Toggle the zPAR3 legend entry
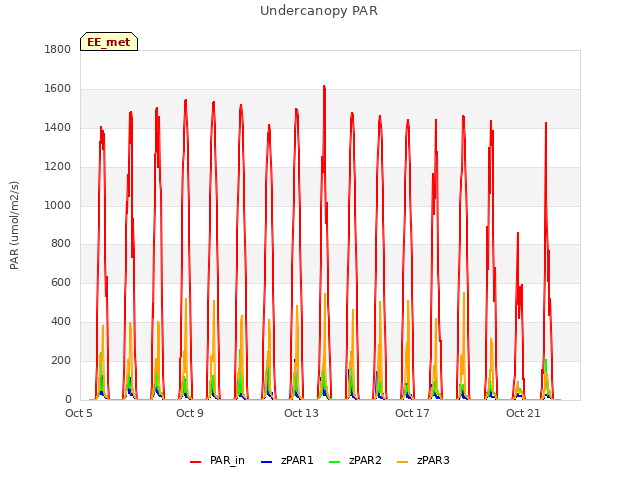 pyautogui.click(x=423, y=460)
